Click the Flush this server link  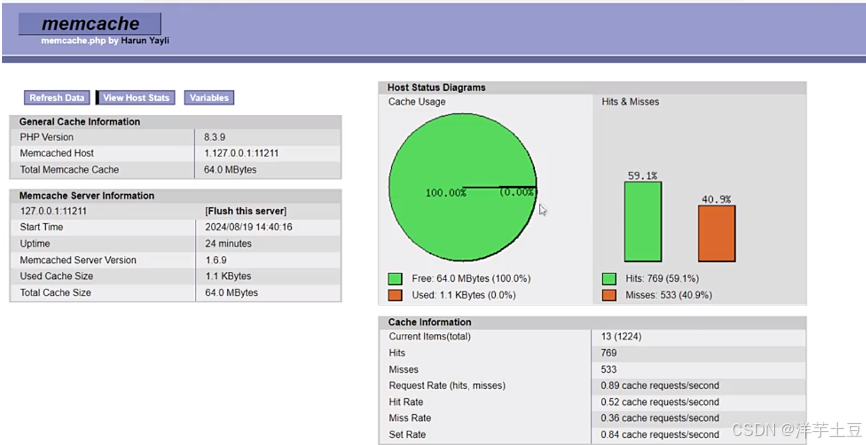pyautogui.click(x=246, y=211)
